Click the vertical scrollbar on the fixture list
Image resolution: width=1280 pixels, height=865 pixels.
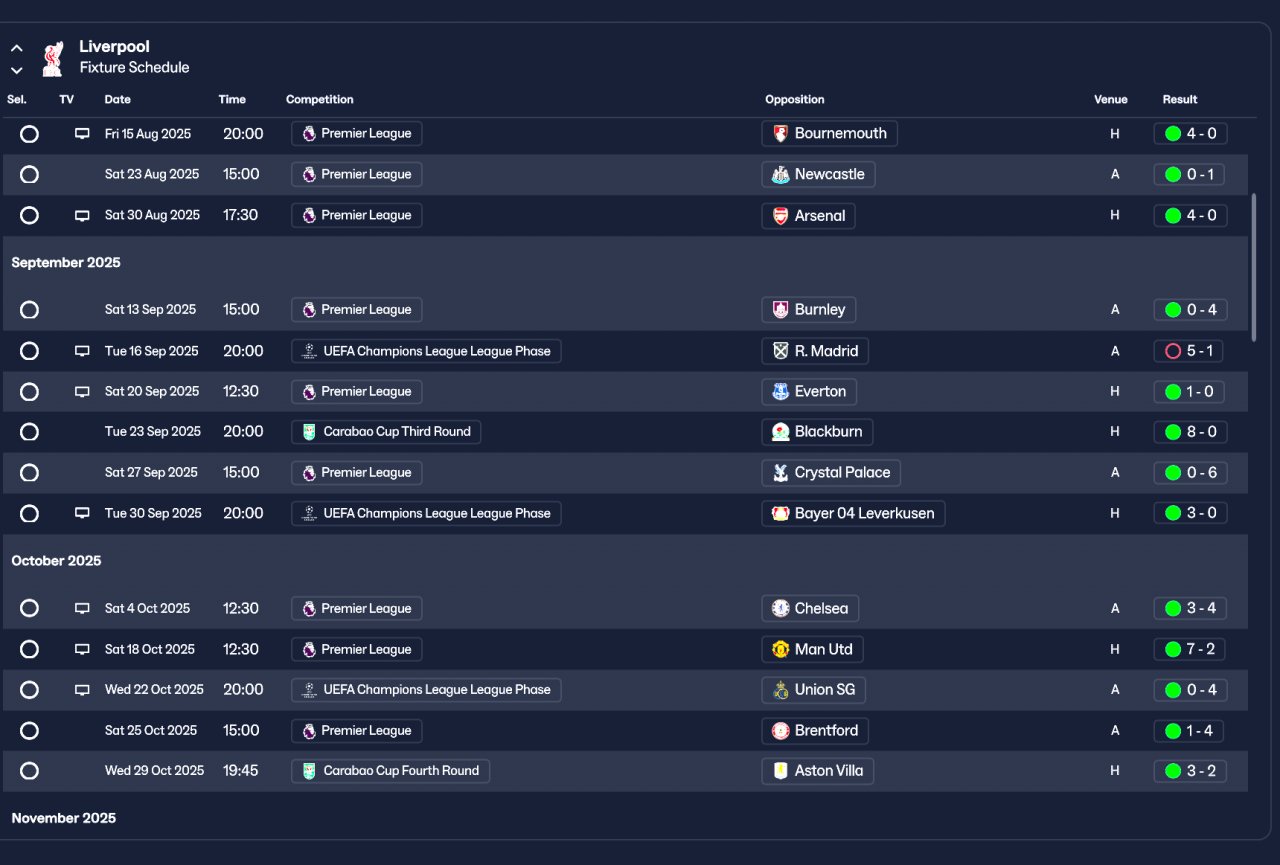1253,266
